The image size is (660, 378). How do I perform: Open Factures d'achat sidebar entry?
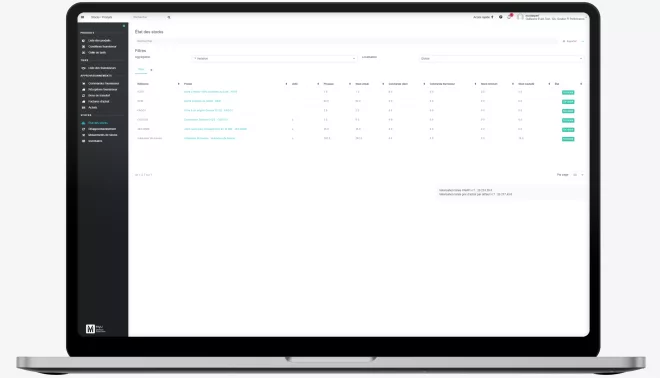[x=98, y=101]
